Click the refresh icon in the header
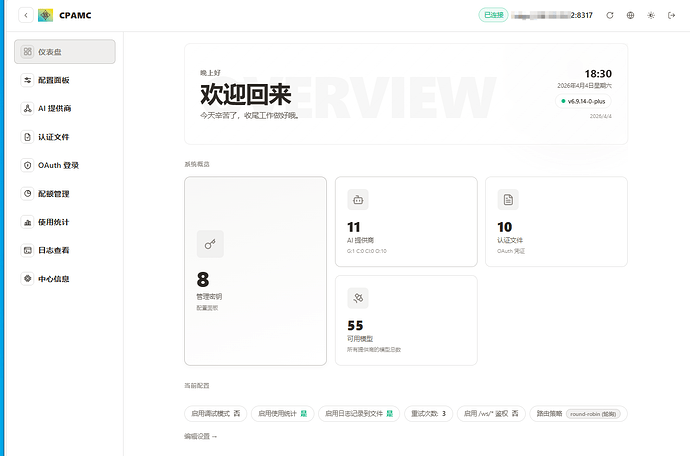 point(609,15)
